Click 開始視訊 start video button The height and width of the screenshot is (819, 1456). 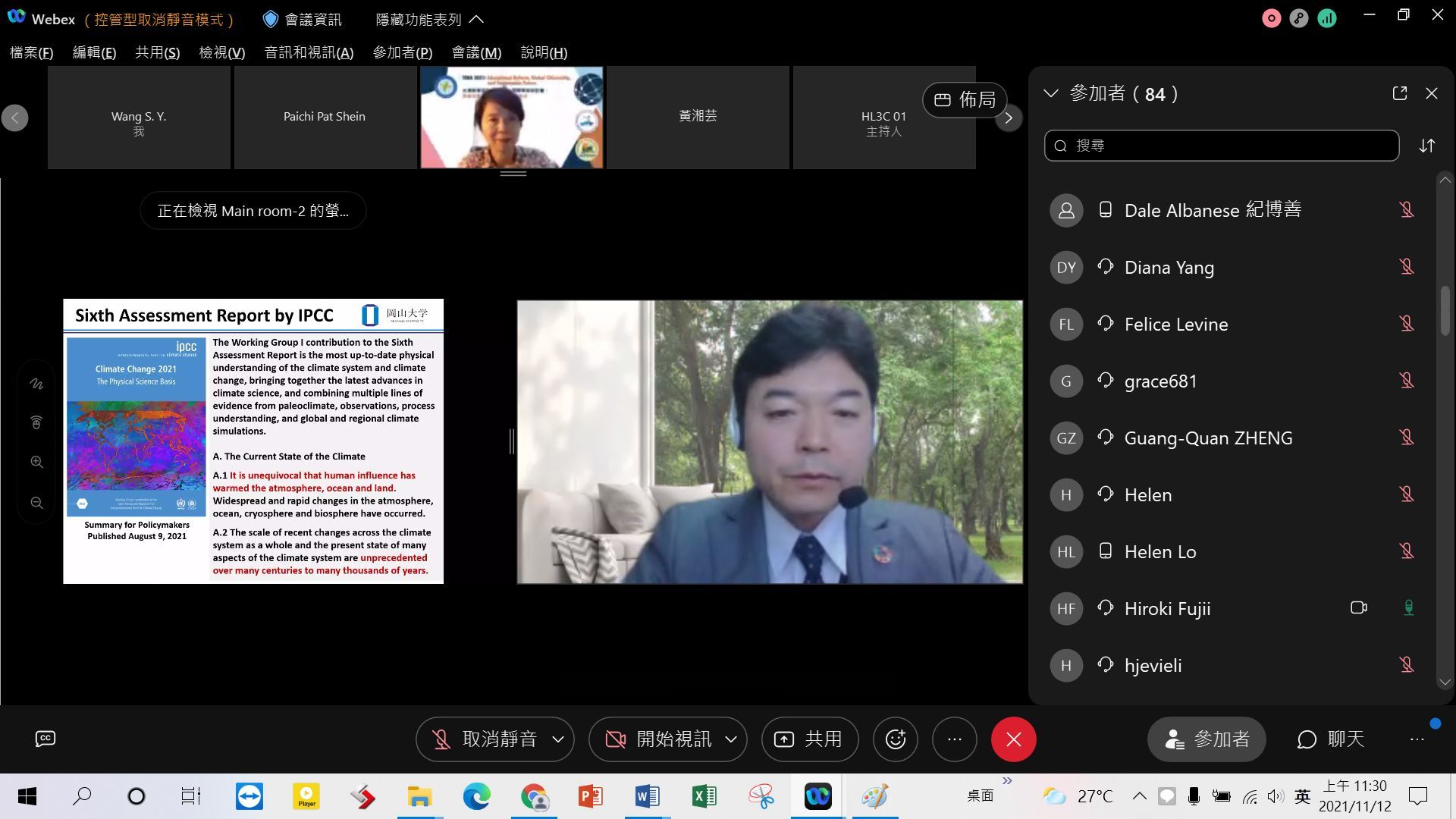(x=658, y=739)
